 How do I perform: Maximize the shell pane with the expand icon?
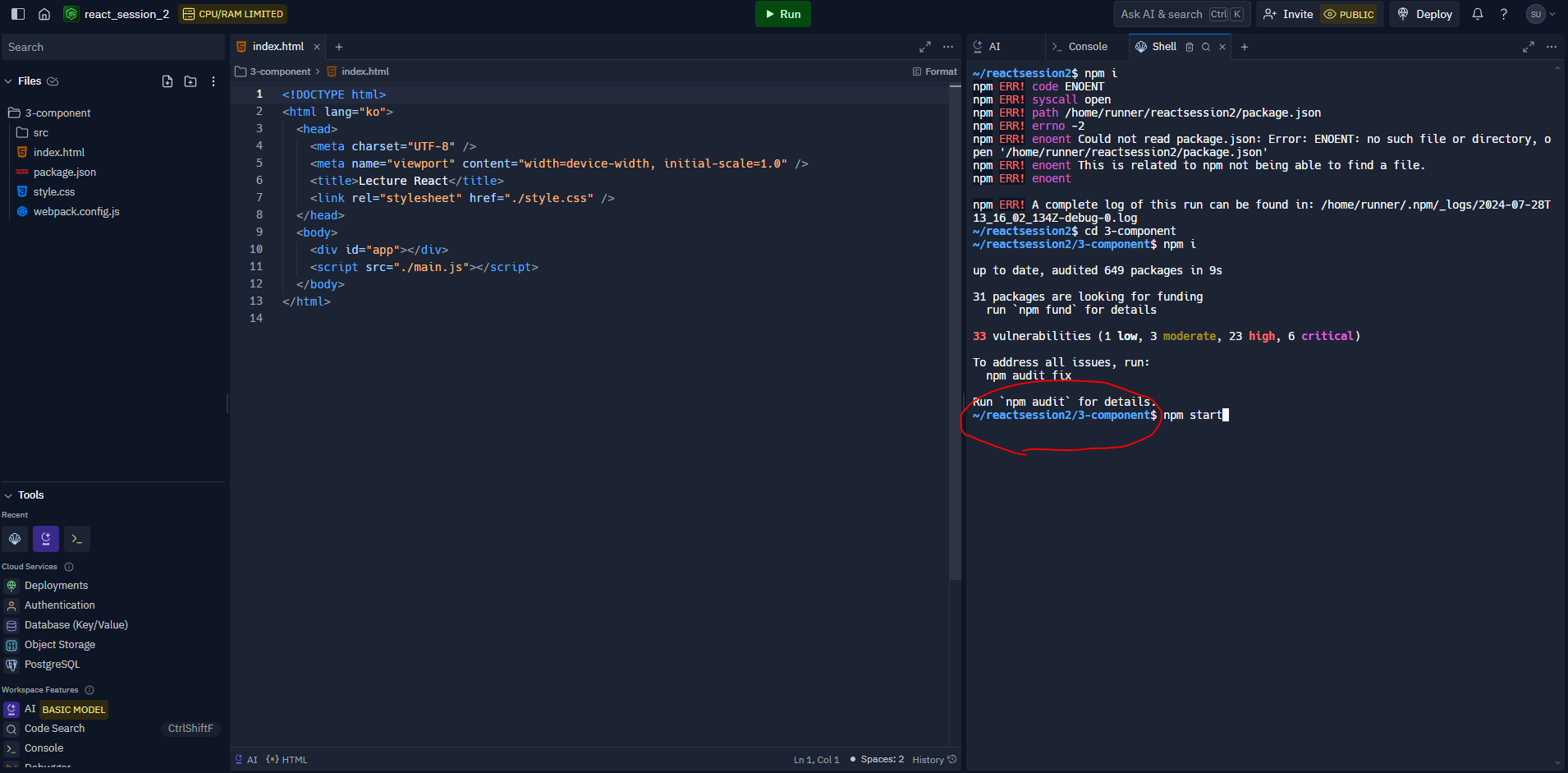[x=1529, y=47]
